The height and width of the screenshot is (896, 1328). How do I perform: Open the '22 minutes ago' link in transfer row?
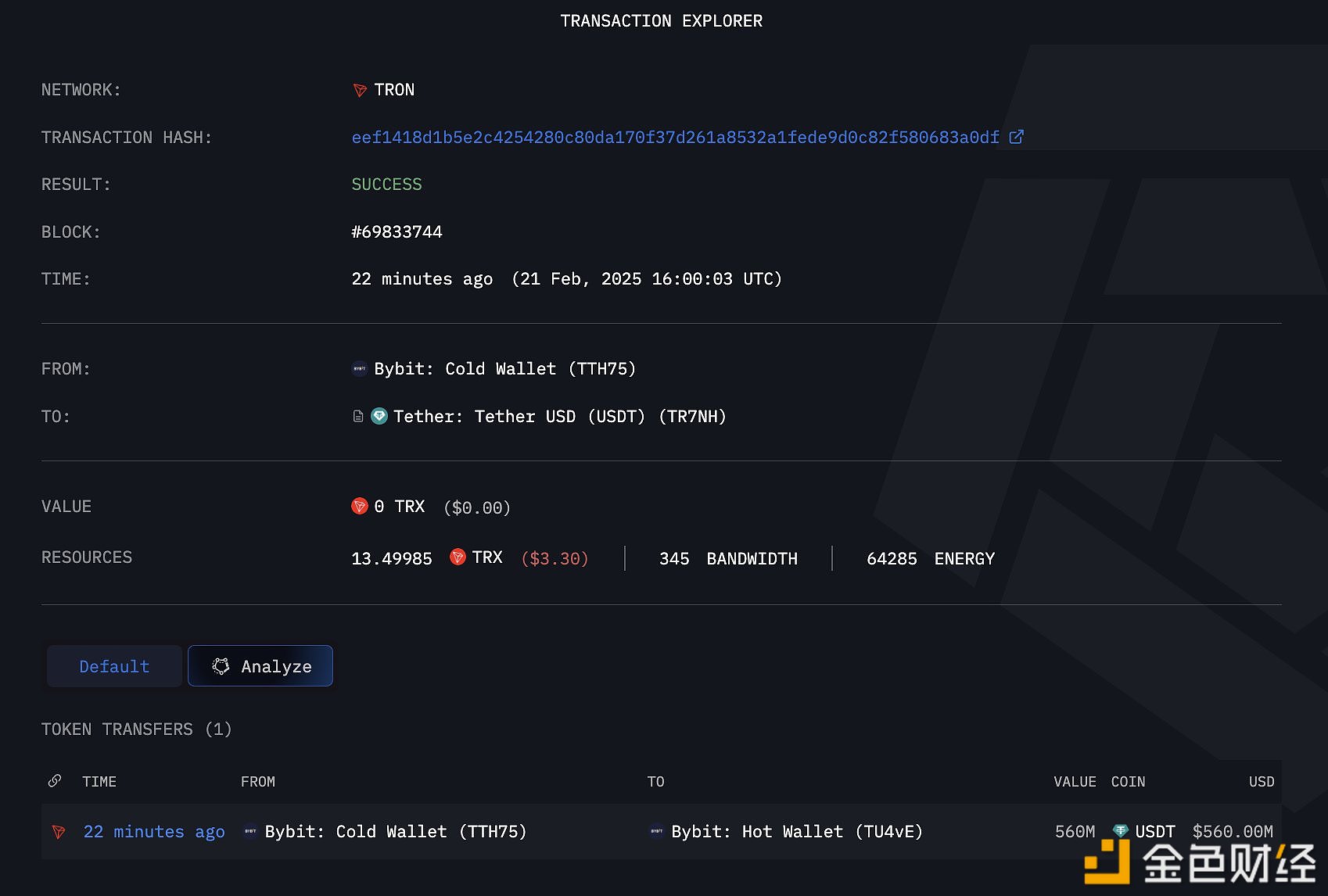[154, 831]
